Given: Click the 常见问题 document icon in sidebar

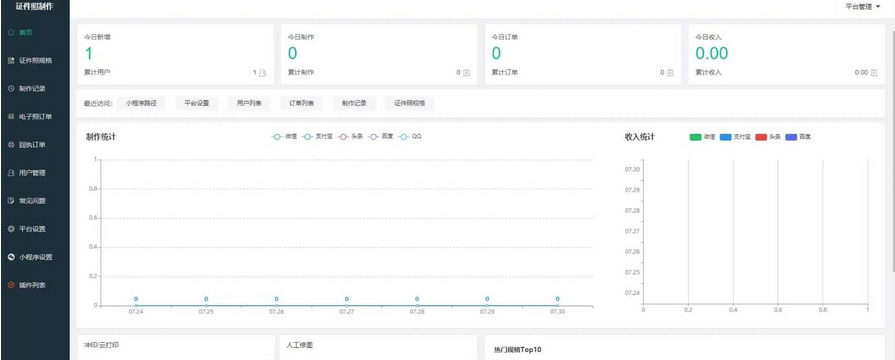Looking at the screenshot, I should point(11,201).
